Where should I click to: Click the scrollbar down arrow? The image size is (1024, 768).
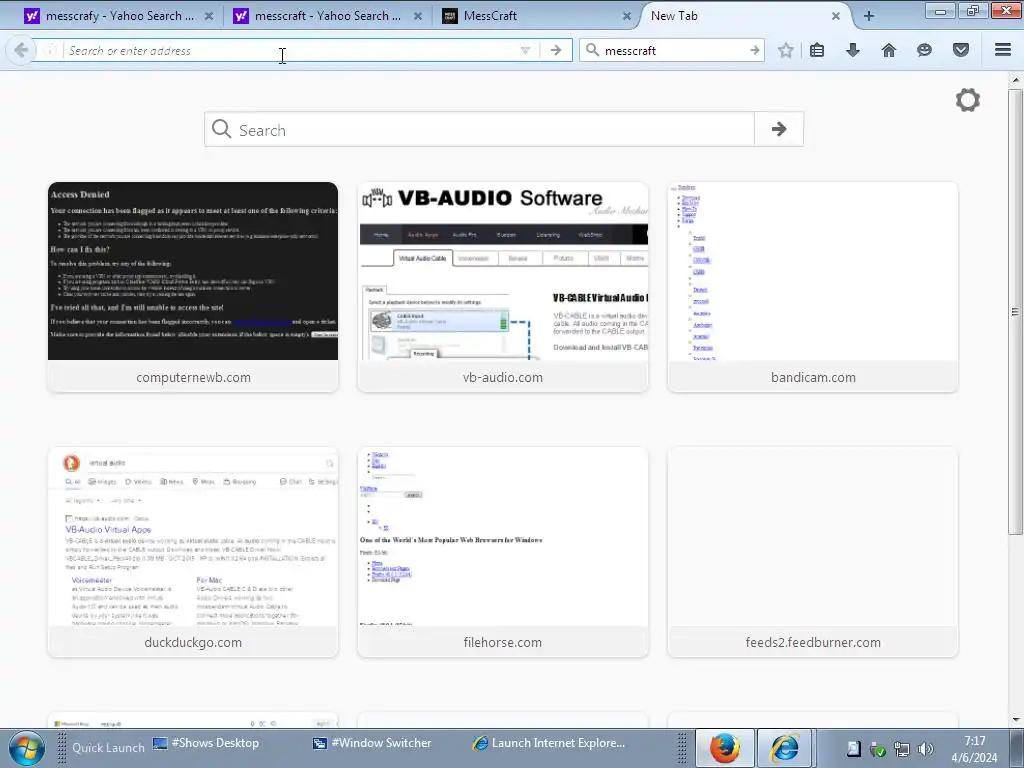pyautogui.click(x=1015, y=720)
